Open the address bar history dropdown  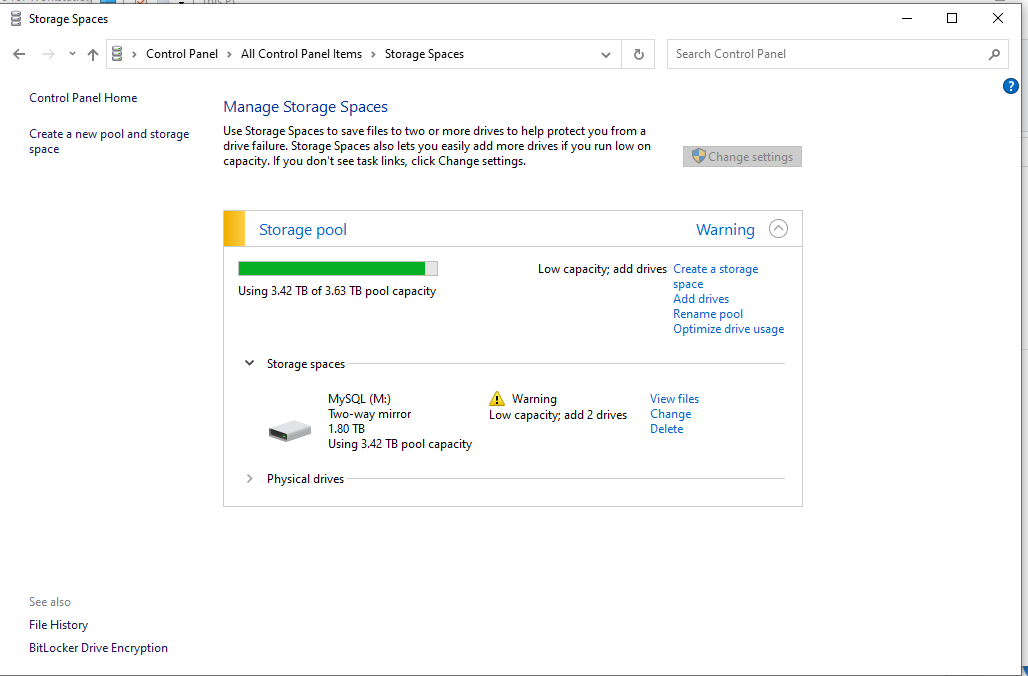pos(606,55)
